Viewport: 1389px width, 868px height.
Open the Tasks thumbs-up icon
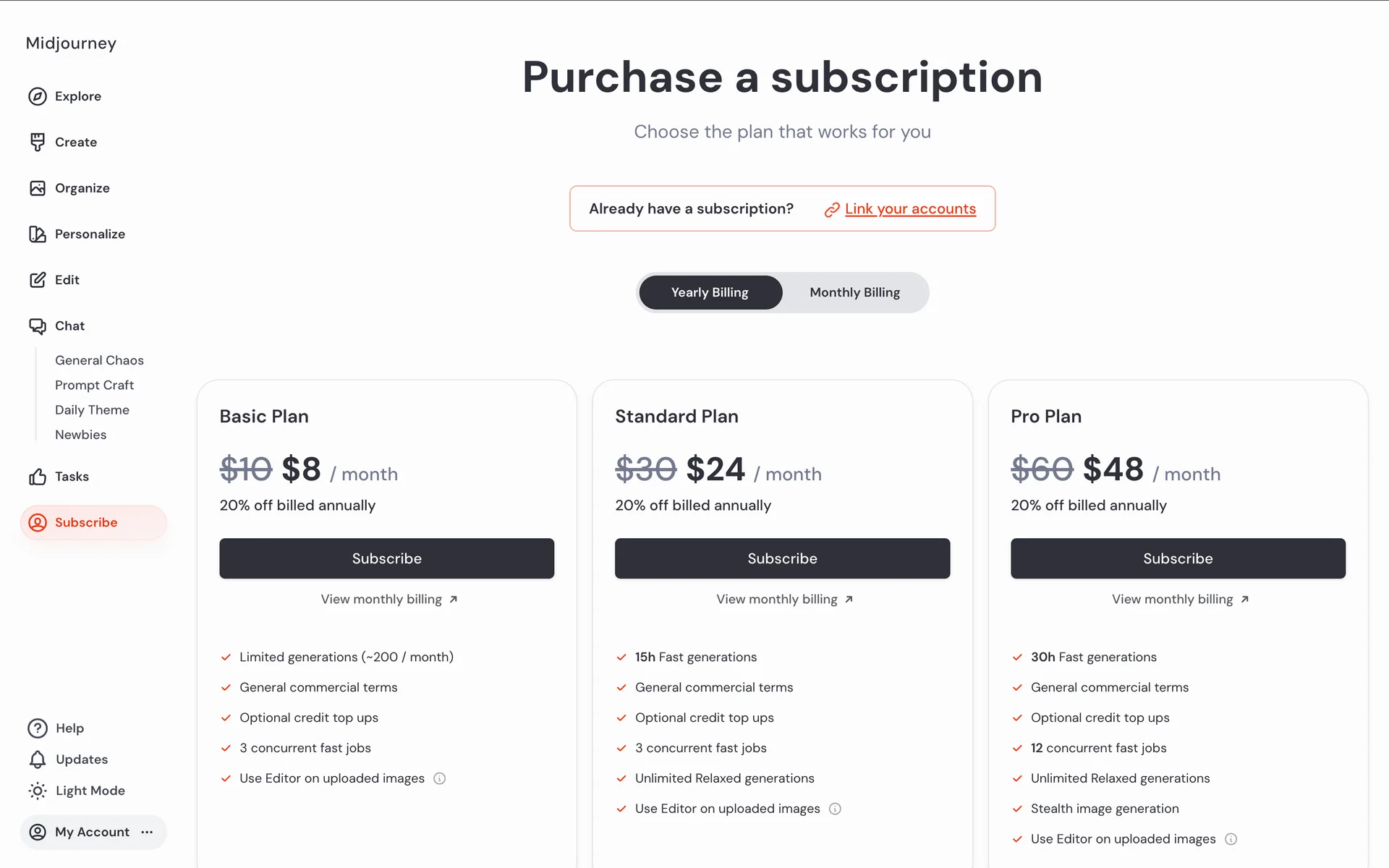(38, 477)
